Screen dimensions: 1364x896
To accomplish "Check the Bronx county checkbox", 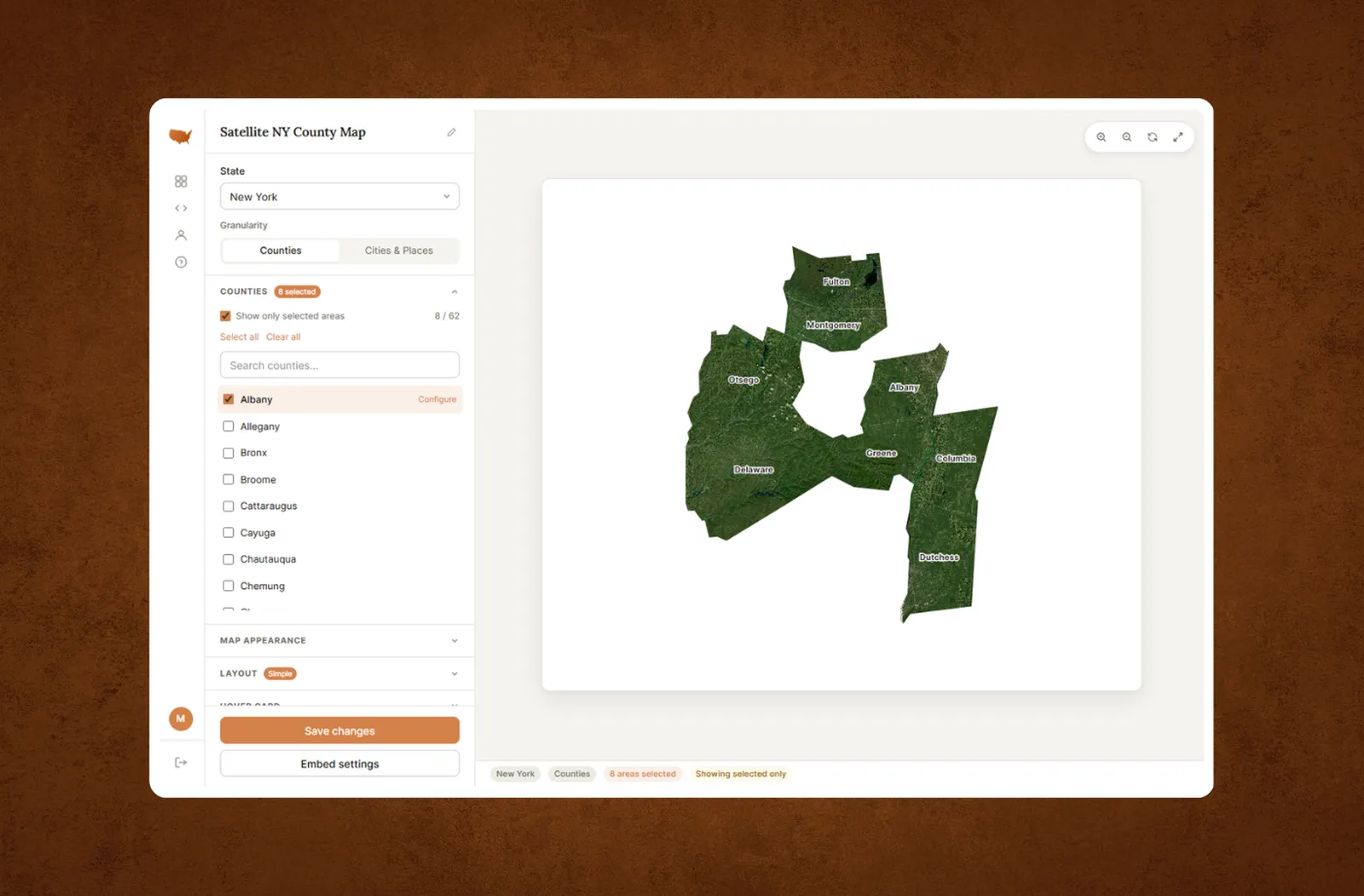I will 228,453.
